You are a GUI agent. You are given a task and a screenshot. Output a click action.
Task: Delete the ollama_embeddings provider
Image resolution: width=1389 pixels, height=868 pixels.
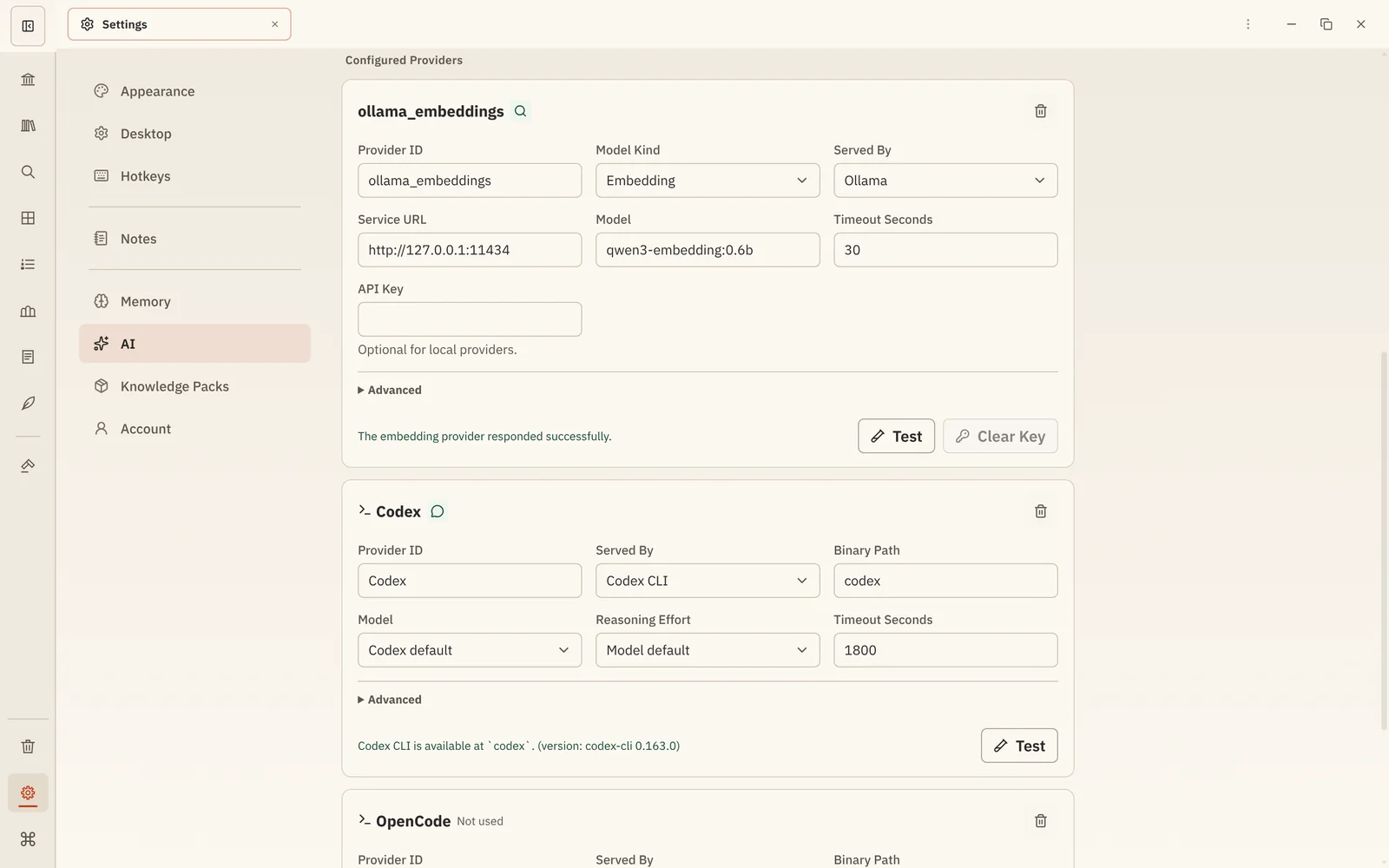(1040, 111)
